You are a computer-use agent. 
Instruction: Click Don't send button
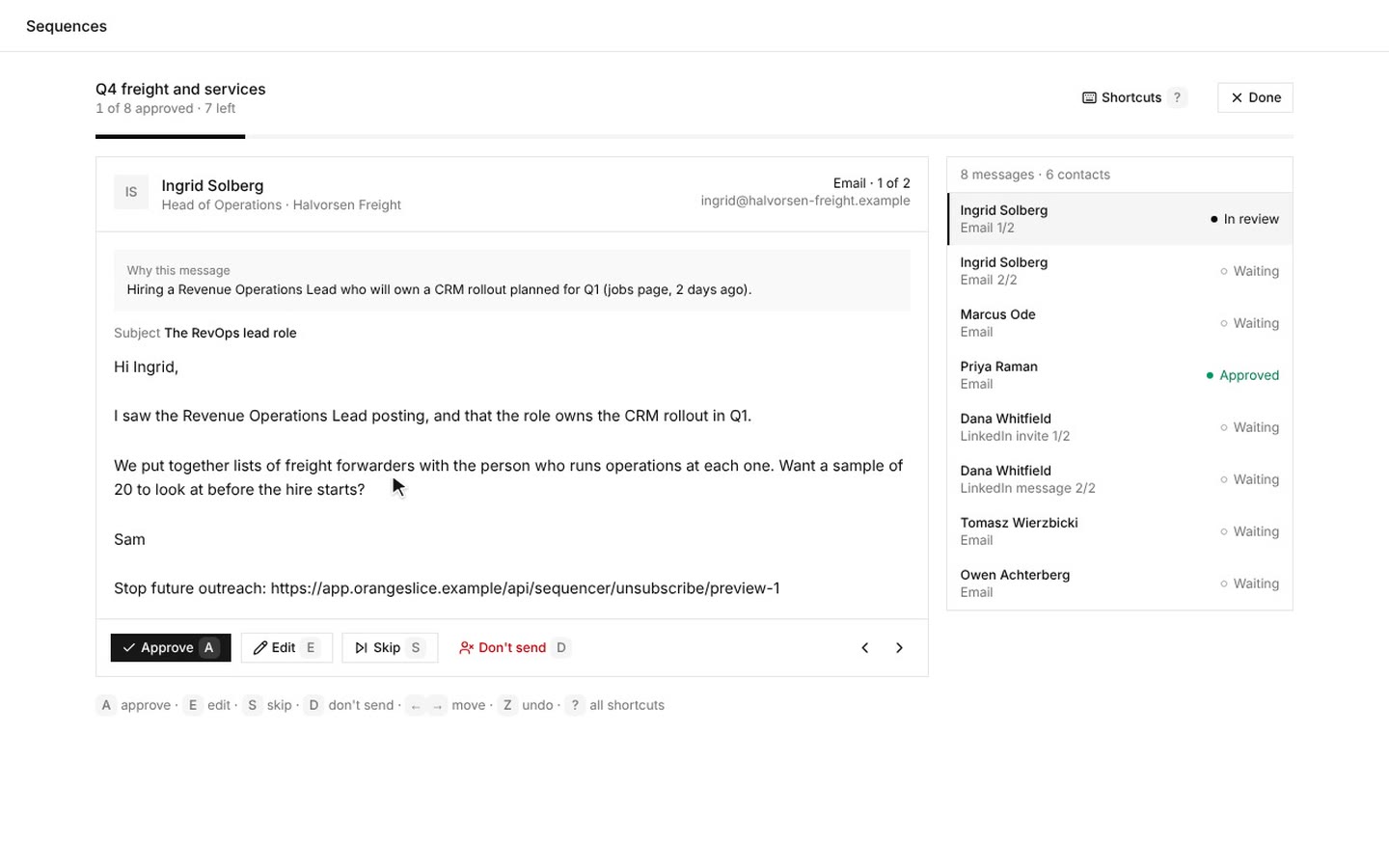[x=514, y=648]
